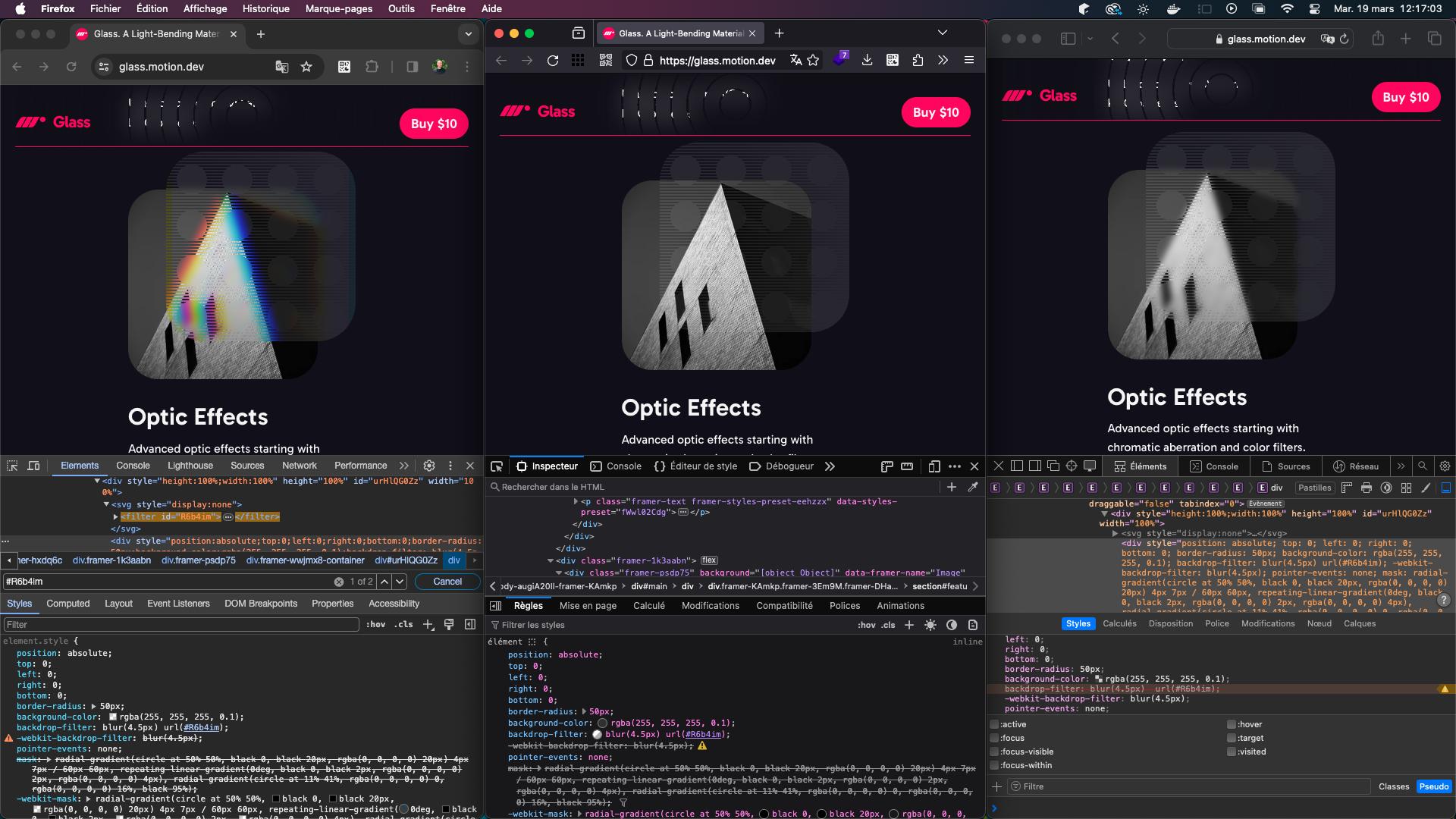The width and height of the screenshot is (1456, 819).
Task: Show more Safari inspector tabs chevron
Action: [1401, 466]
